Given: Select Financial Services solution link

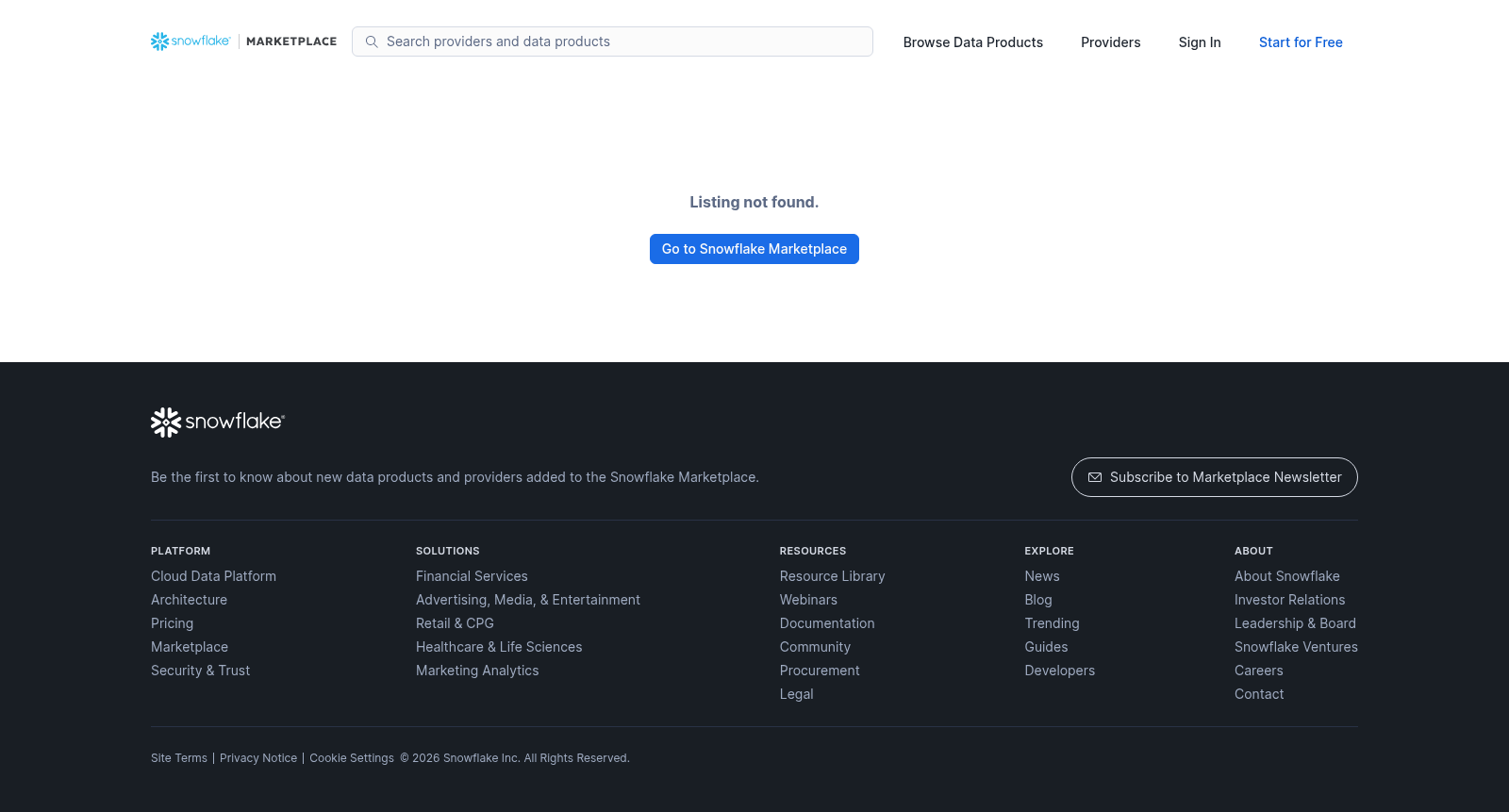Looking at the screenshot, I should pyautogui.click(x=472, y=576).
